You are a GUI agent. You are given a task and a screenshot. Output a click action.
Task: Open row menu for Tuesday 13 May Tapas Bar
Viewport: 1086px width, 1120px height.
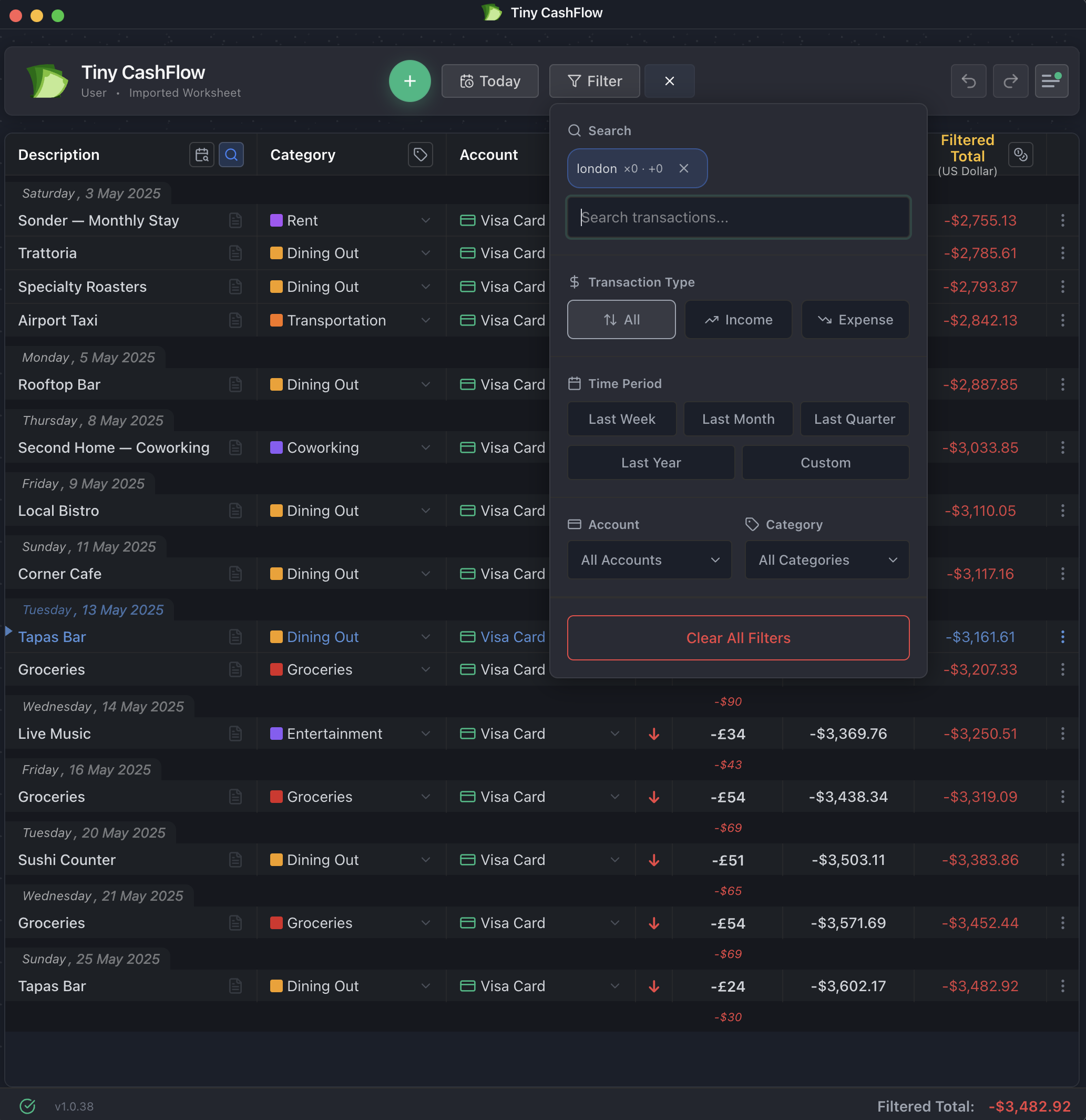tap(1062, 637)
